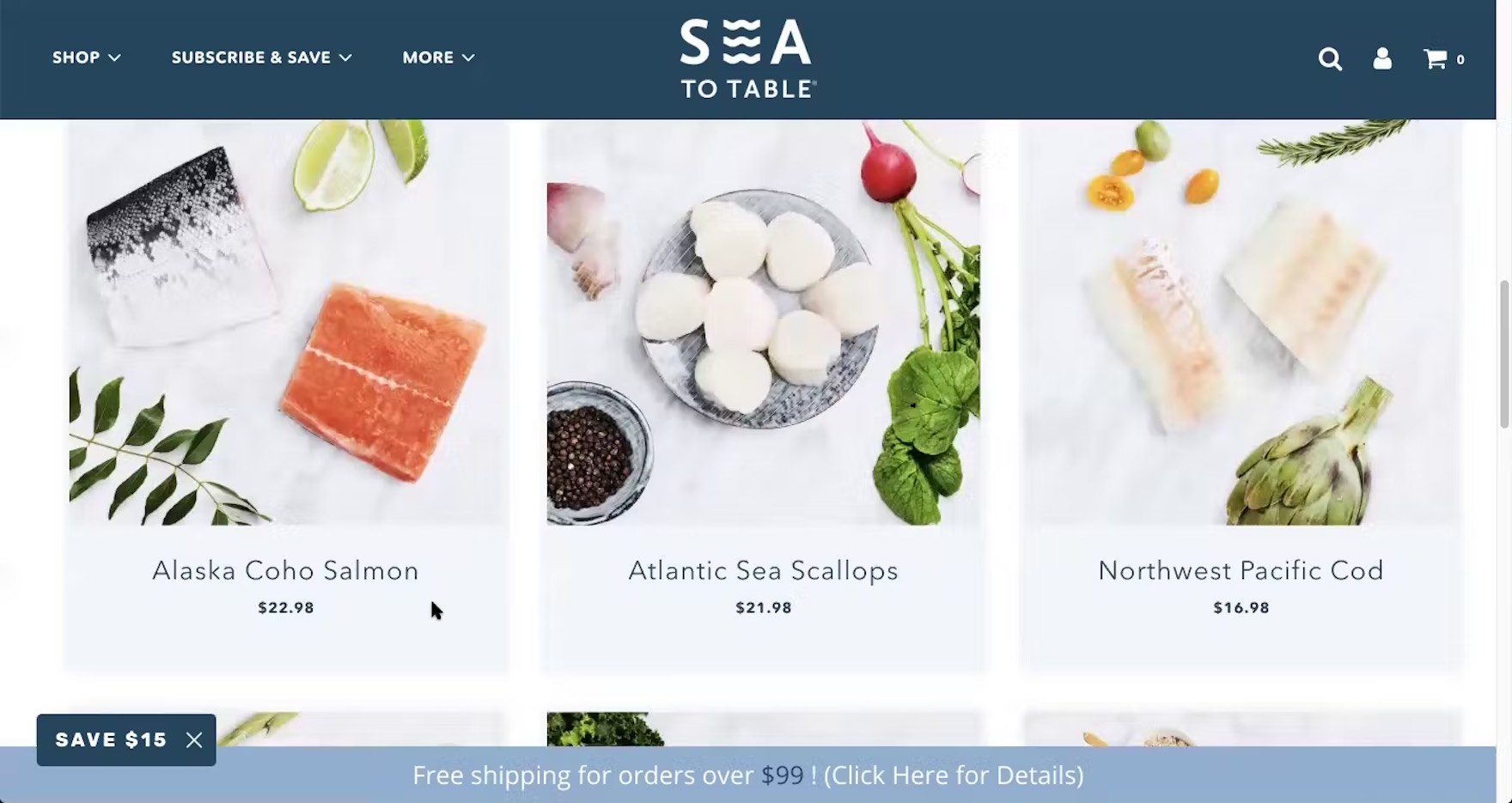Open the Alaska Coho Salmon title link
Screen dimensions: 1512x803
285,570
